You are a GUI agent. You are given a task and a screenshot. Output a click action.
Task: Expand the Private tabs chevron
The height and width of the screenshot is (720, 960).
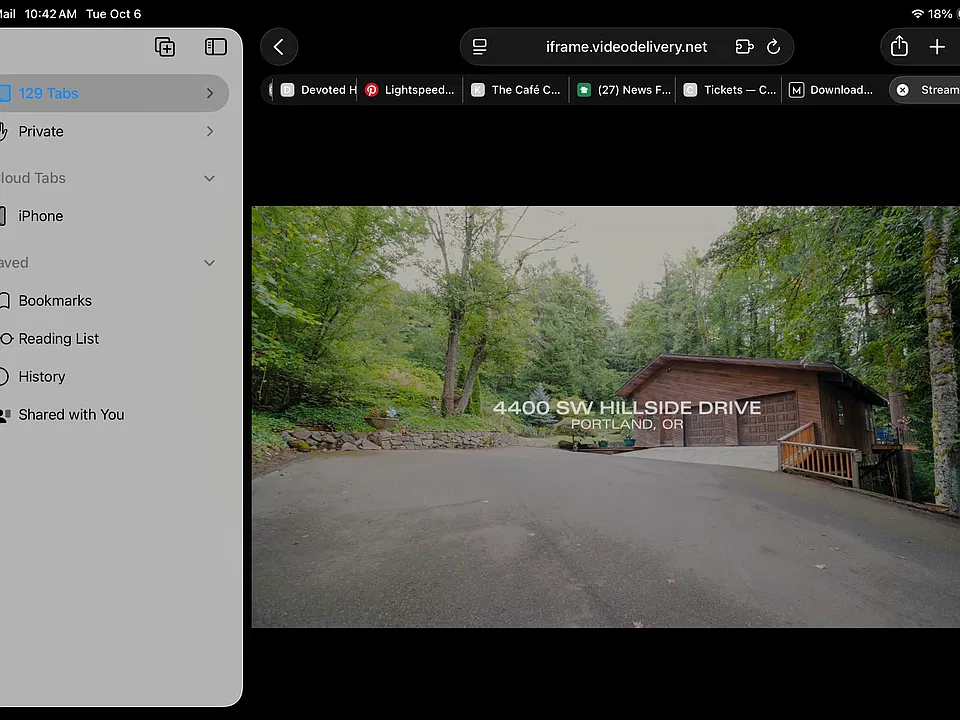tap(210, 131)
